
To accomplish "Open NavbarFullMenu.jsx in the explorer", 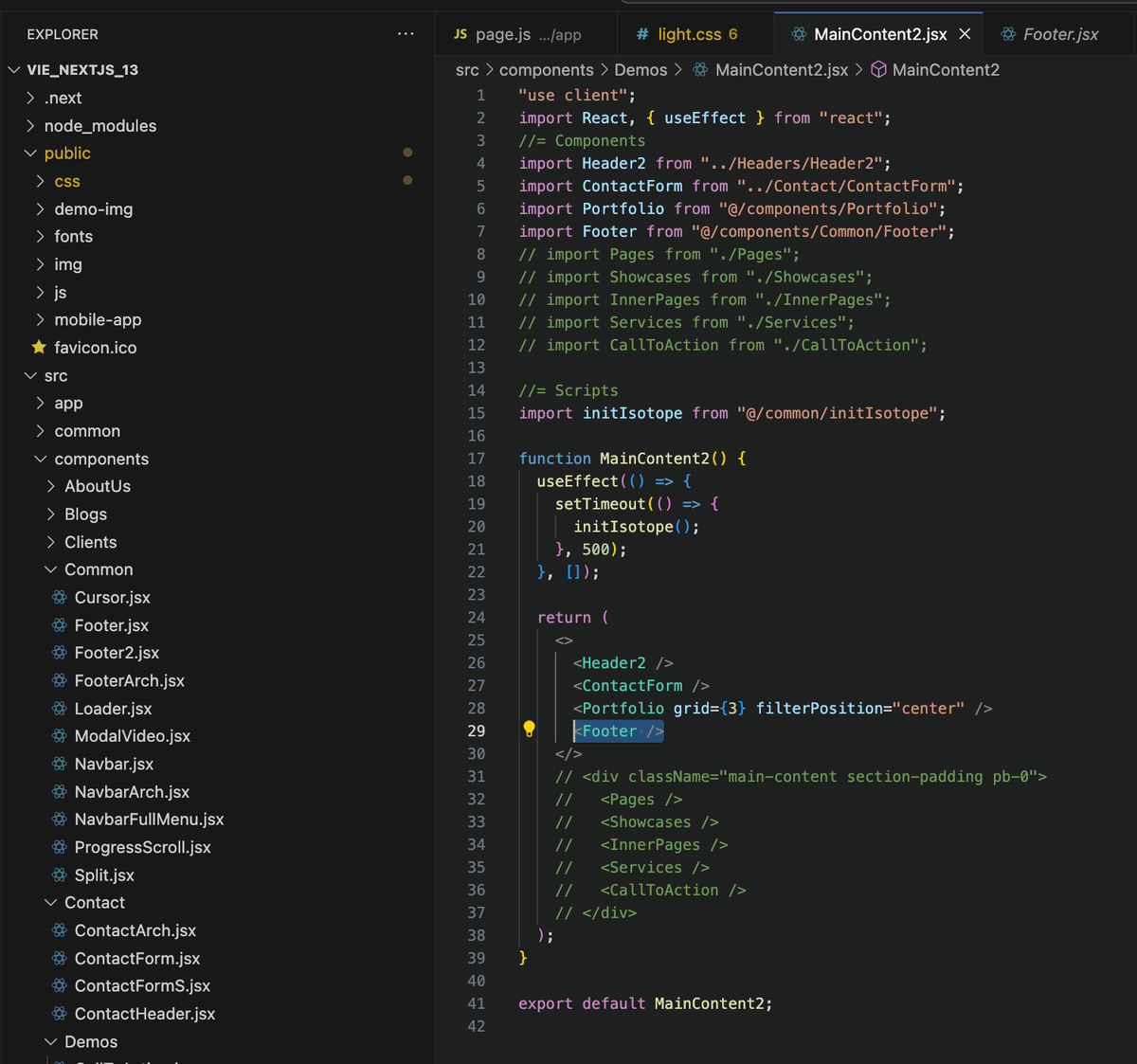I will [x=150, y=820].
